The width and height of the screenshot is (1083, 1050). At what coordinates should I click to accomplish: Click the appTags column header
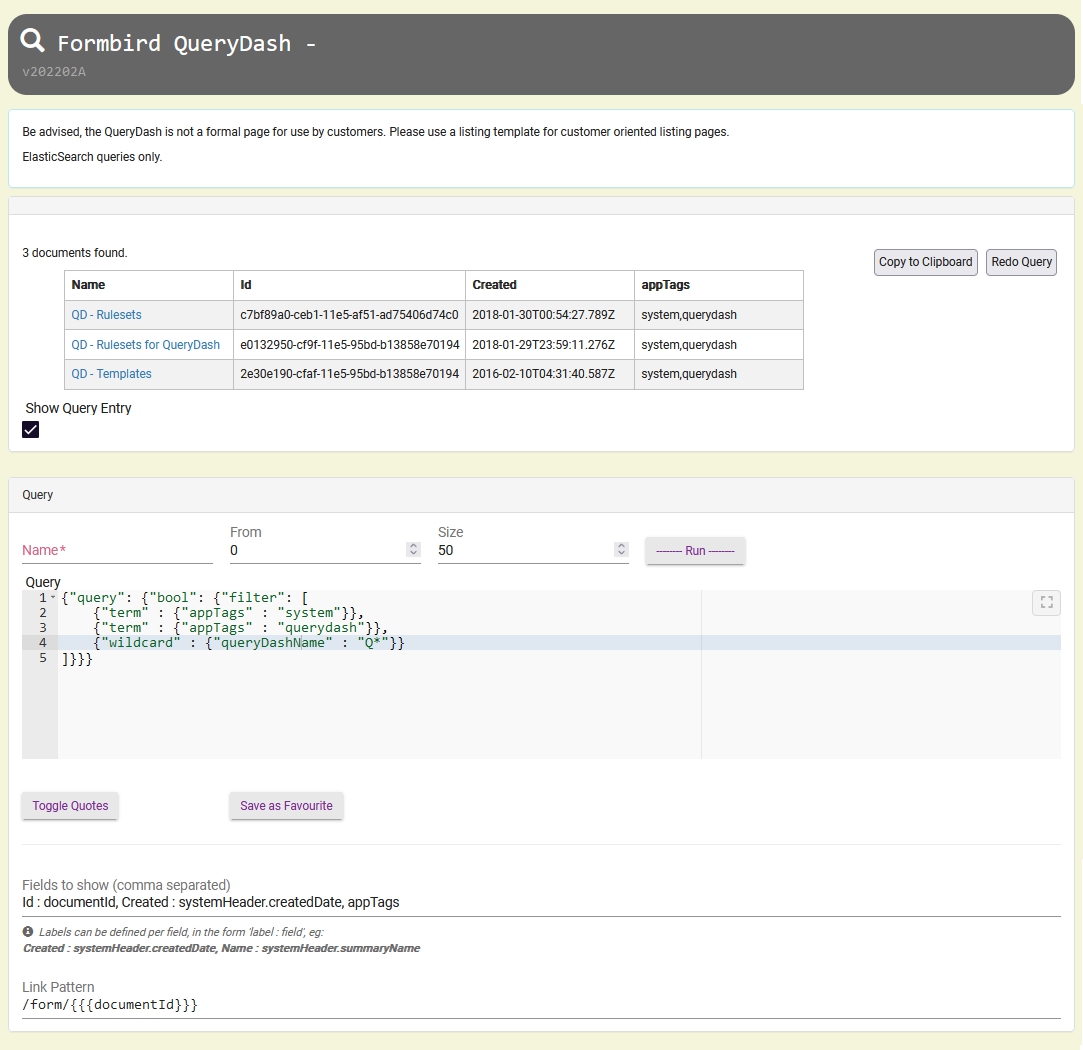click(x=665, y=285)
